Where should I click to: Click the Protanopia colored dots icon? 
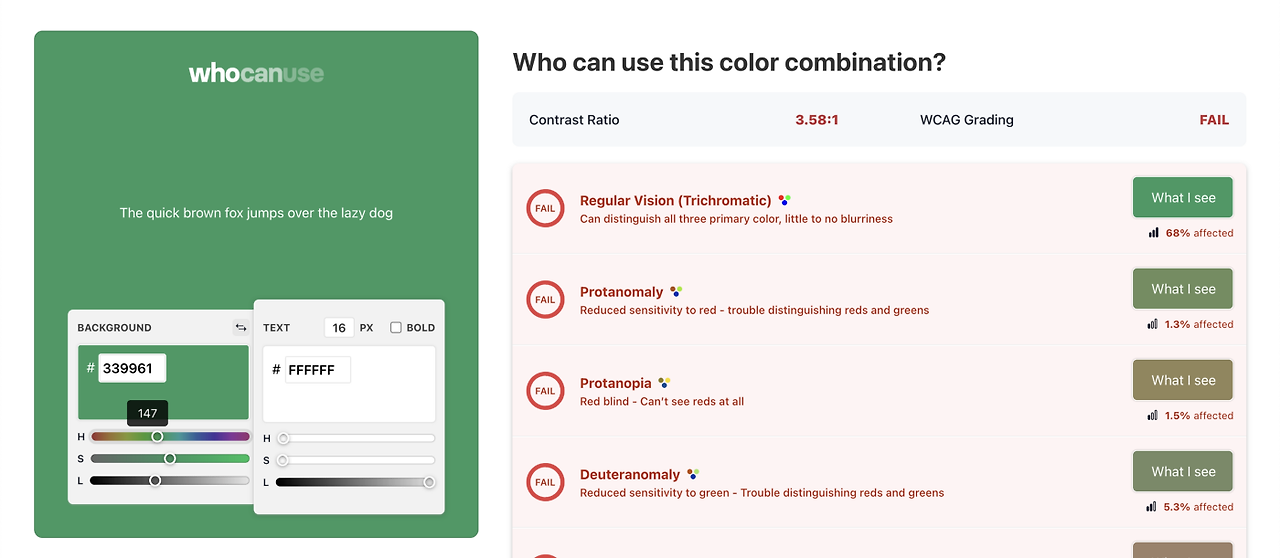[x=664, y=383]
